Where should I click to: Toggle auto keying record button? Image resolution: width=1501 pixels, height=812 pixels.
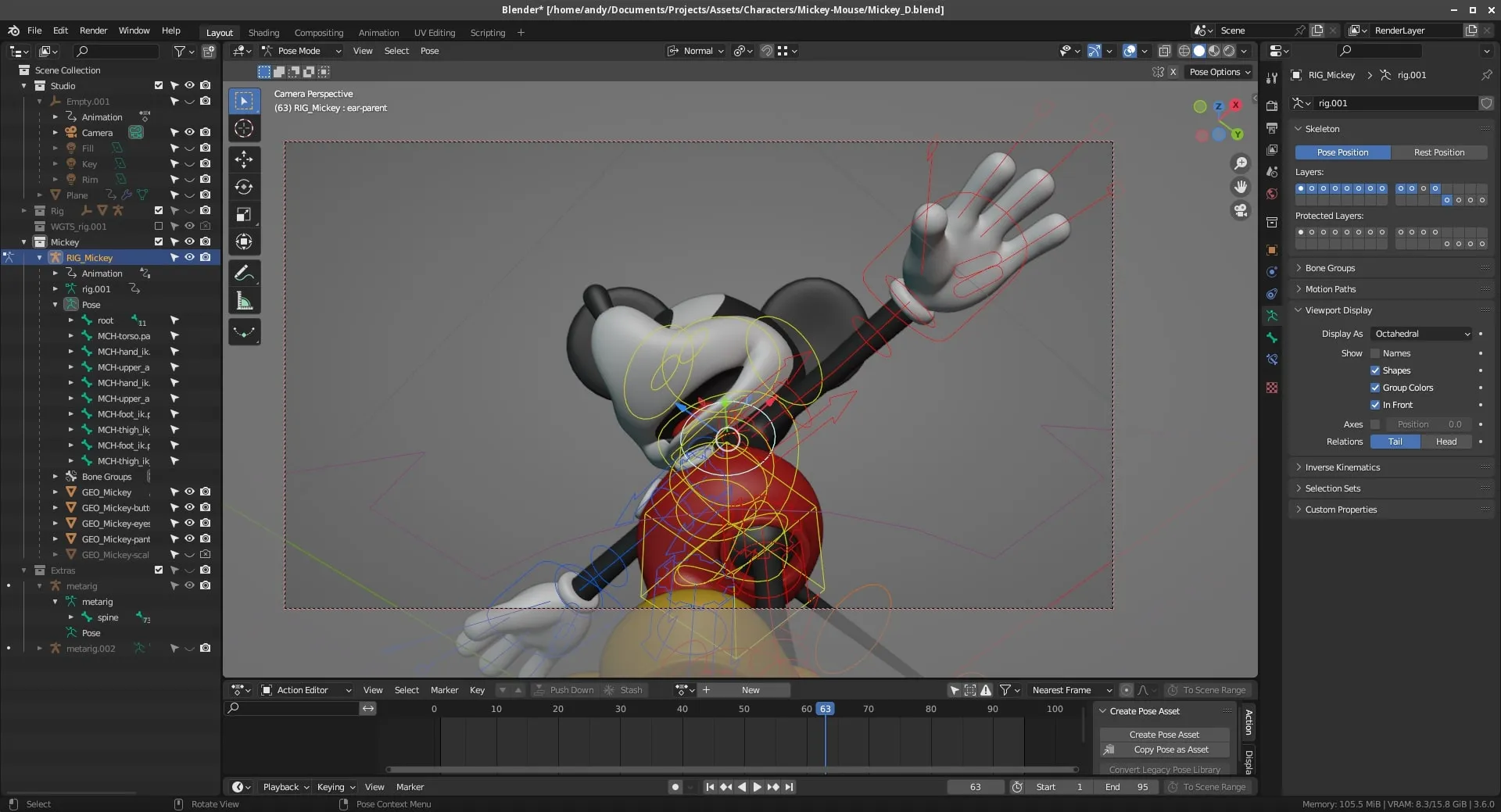click(x=675, y=787)
